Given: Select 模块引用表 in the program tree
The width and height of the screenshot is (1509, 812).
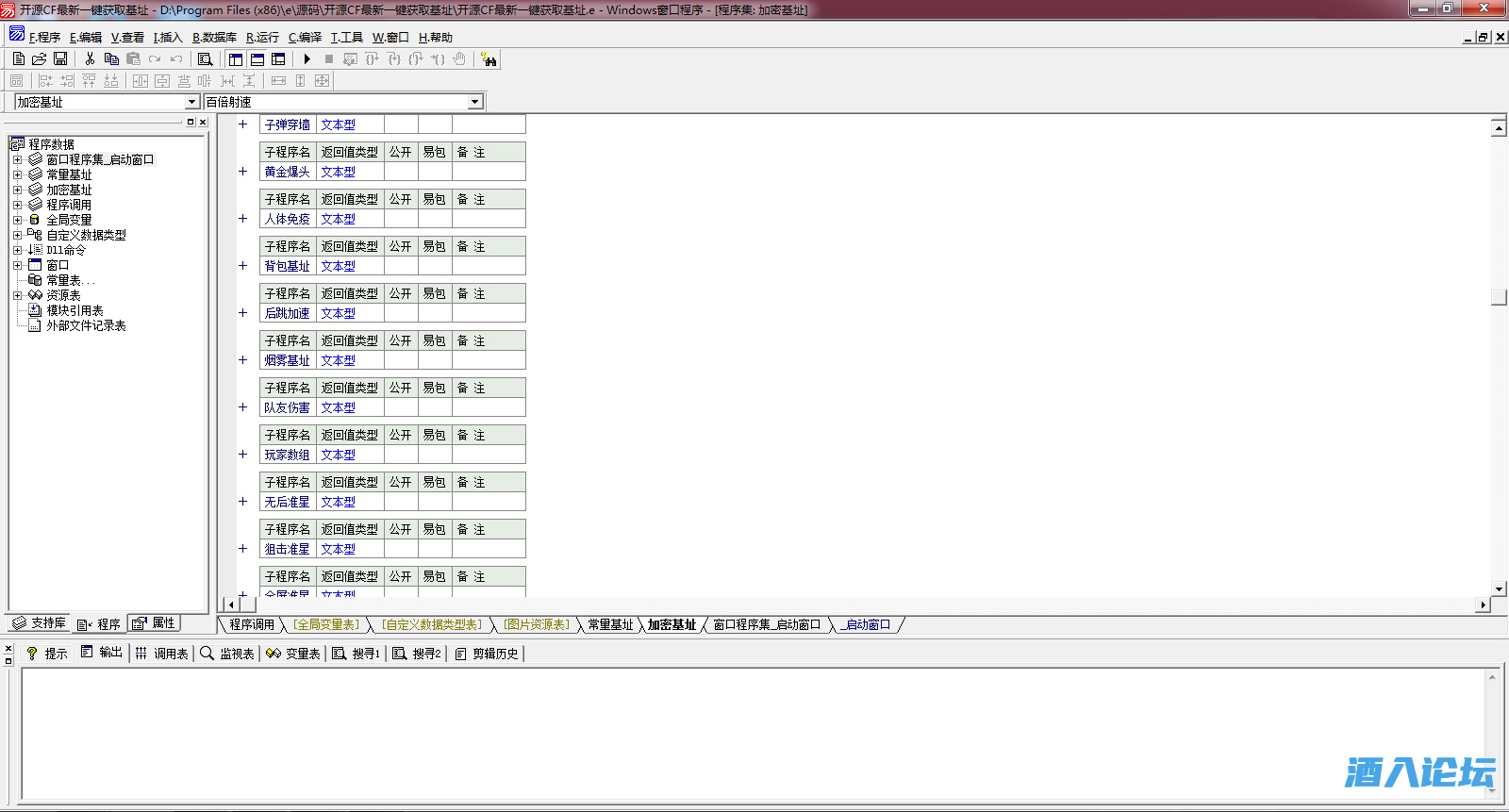Looking at the screenshot, I should [75, 310].
